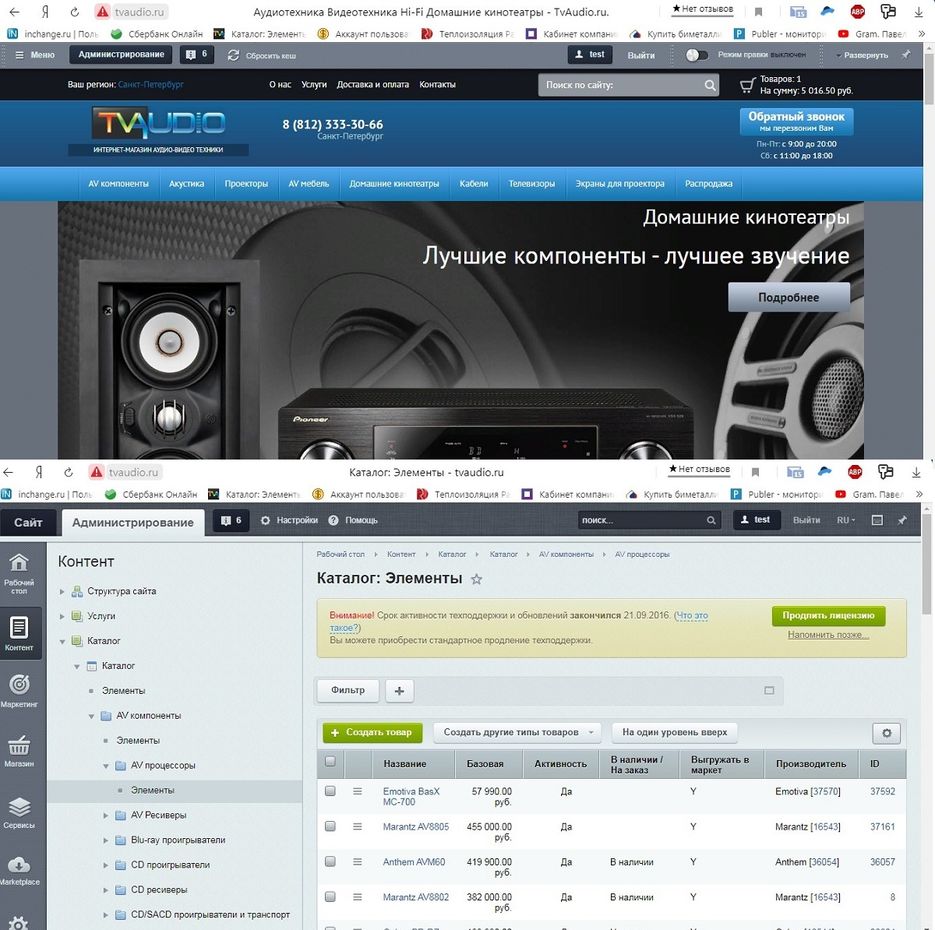Expand AV Ресиверы tree node

point(106,815)
